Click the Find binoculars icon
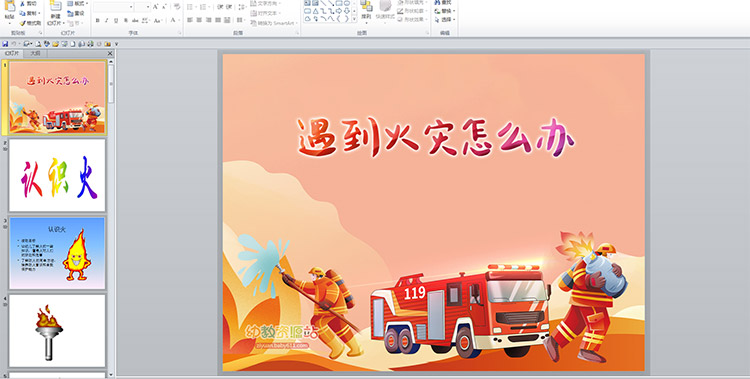 coord(437,2)
